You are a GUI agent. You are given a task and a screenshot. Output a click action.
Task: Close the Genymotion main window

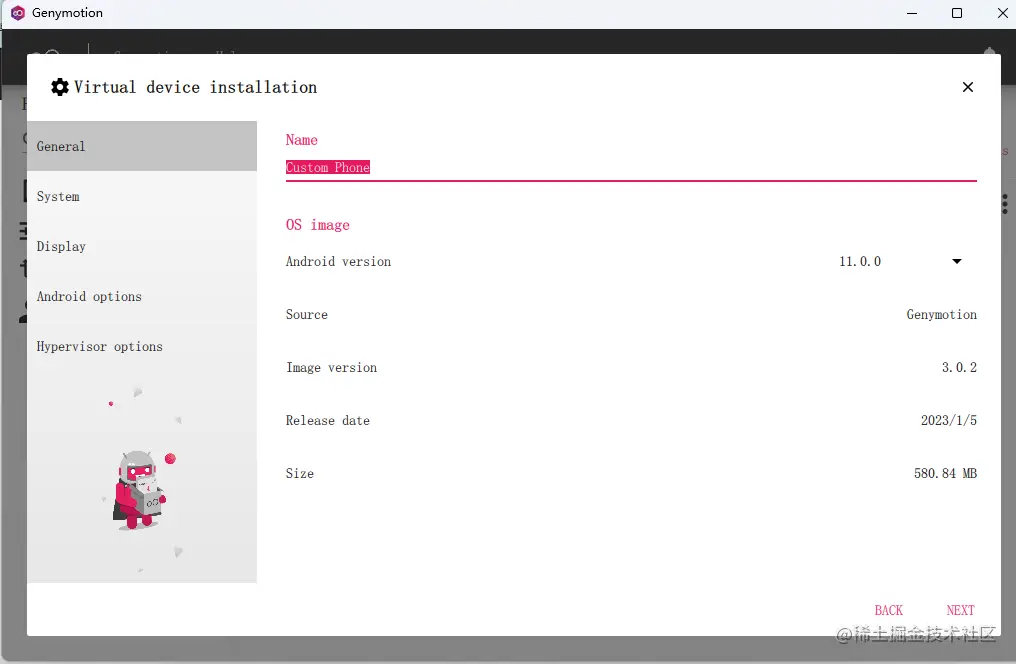(x=1002, y=13)
